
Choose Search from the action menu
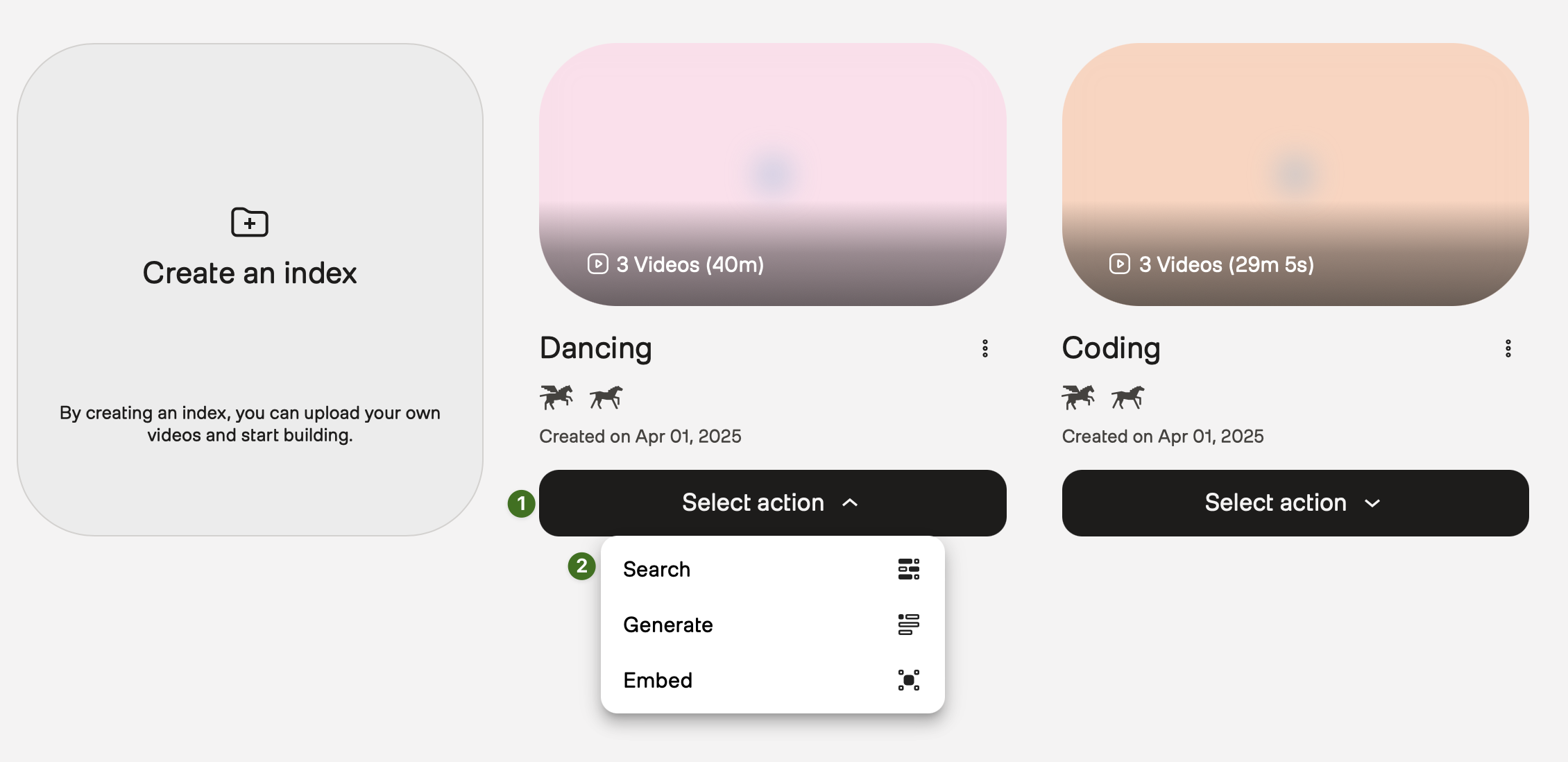[x=773, y=569]
